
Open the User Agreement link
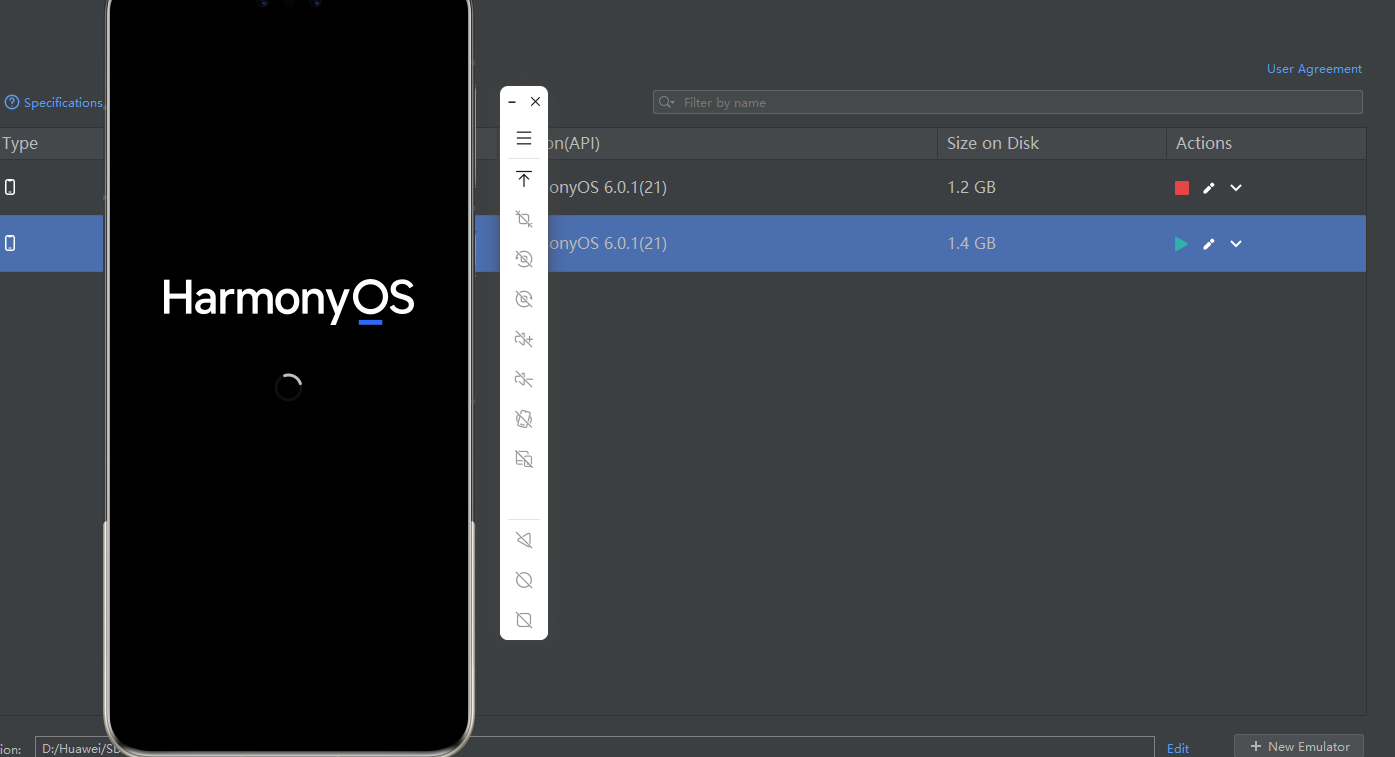[1314, 69]
